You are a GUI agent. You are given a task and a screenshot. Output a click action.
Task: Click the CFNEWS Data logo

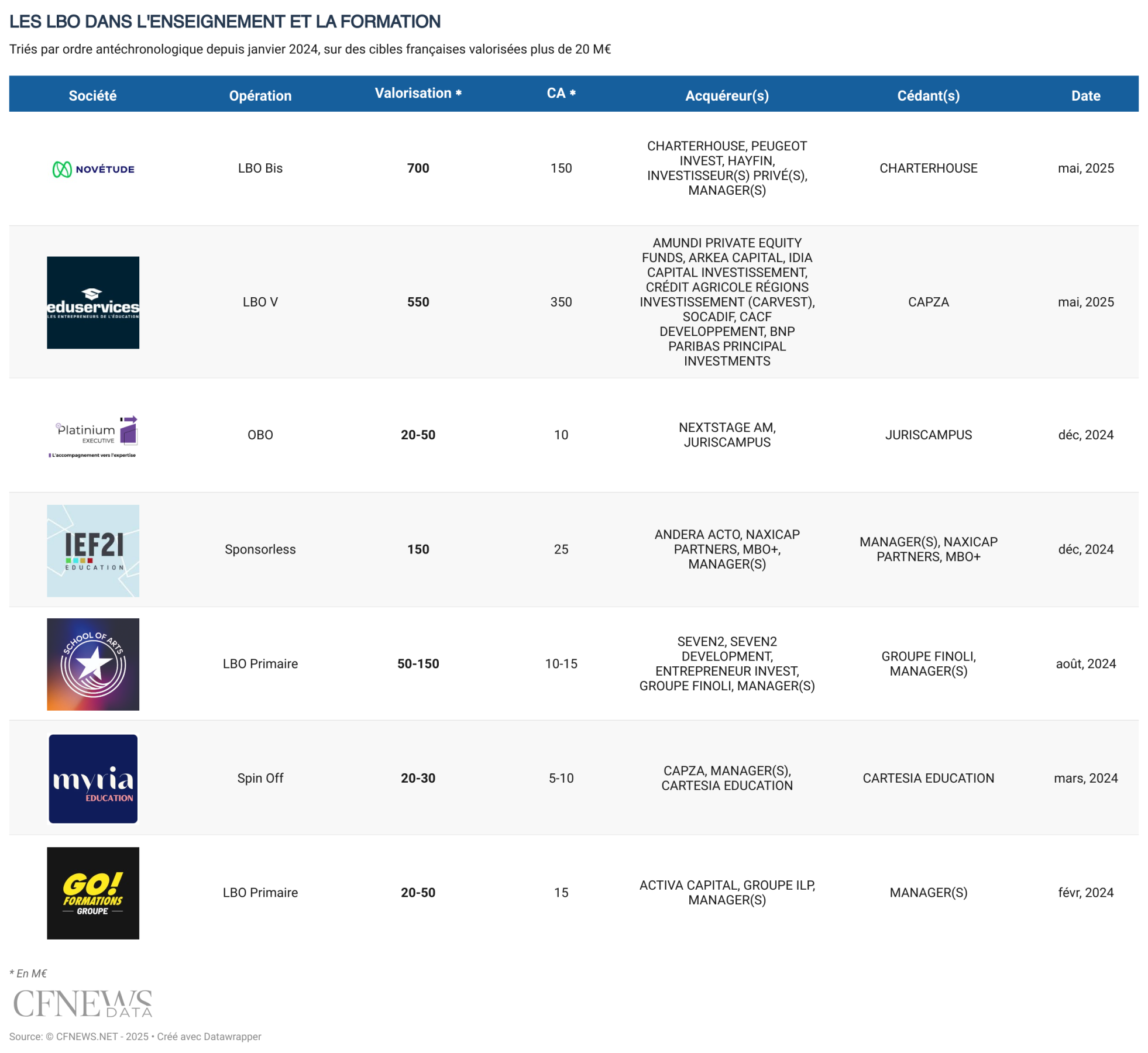[83, 1003]
